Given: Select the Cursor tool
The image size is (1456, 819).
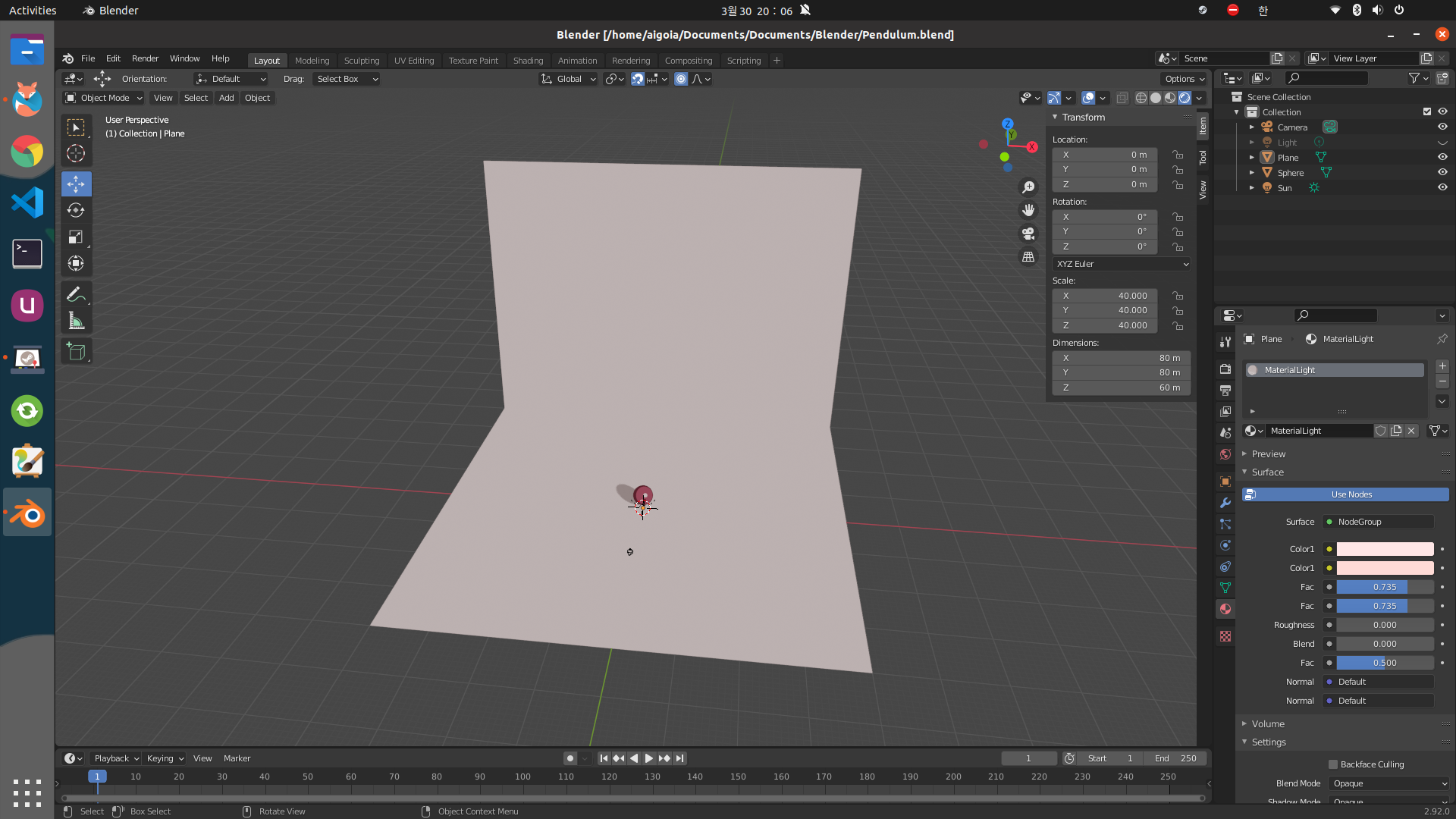Looking at the screenshot, I should click(x=76, y=154).
